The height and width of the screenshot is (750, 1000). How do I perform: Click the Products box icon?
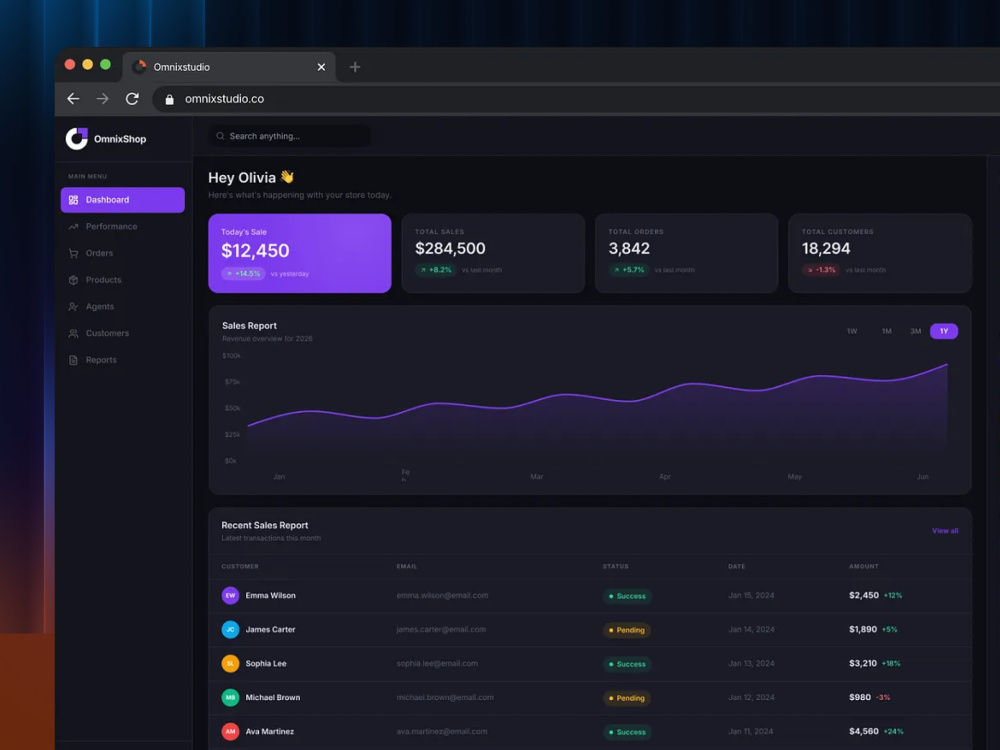point(73,280)
